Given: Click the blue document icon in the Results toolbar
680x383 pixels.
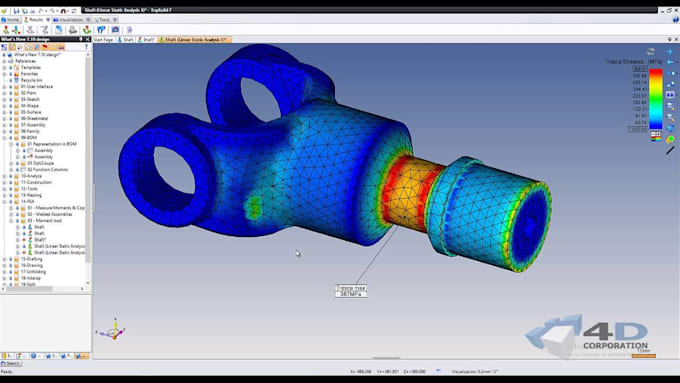Looking at the screenshot, I should (59, 29).
